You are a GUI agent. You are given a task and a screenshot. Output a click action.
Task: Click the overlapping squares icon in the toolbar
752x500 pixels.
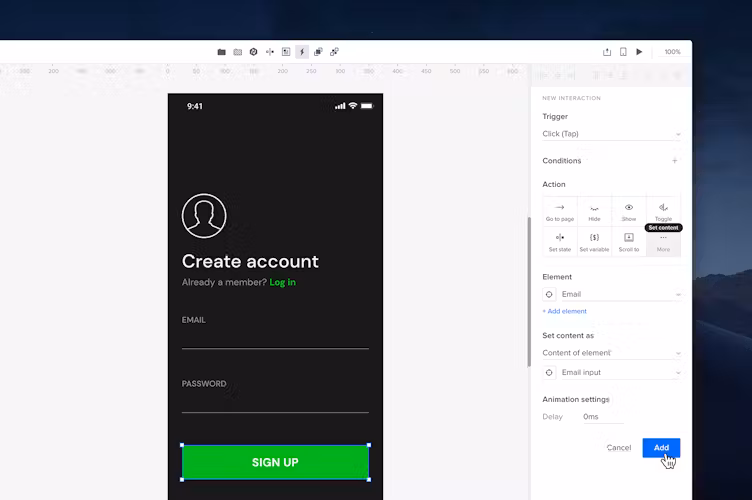[318, 52]
